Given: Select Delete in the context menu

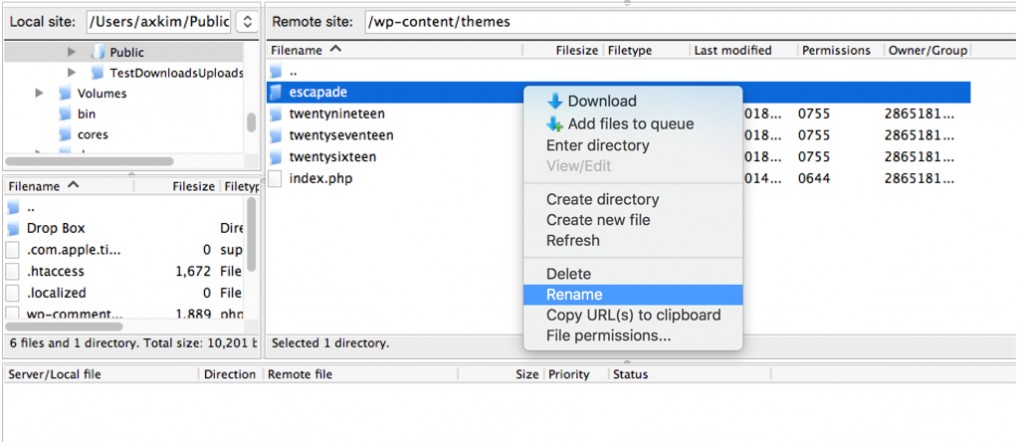Looking at the screenshot, I should click(x=568, y=274).
